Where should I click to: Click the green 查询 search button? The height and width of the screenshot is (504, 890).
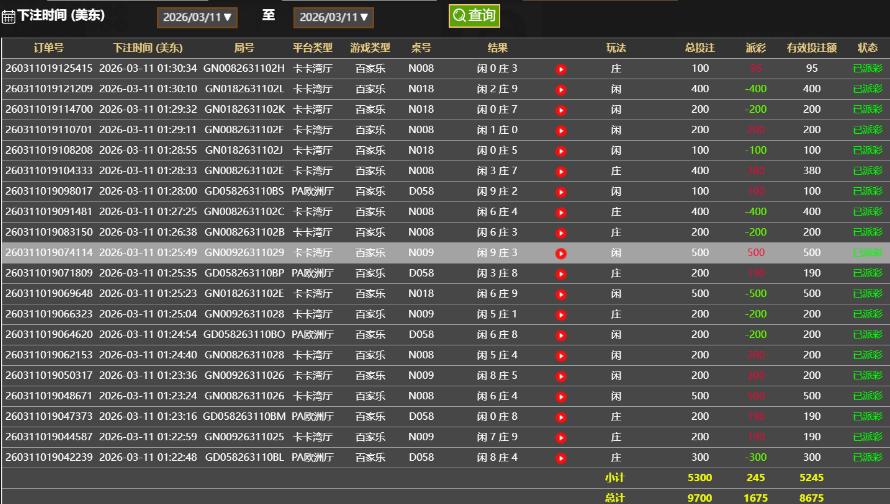point(474,16)
